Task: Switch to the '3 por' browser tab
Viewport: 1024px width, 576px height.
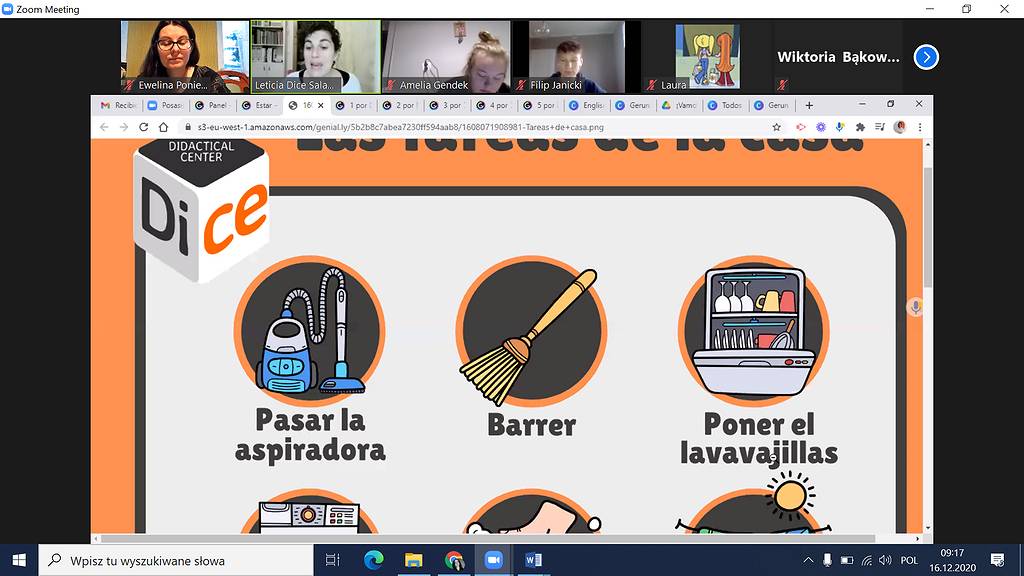Action: click(448, 105)
